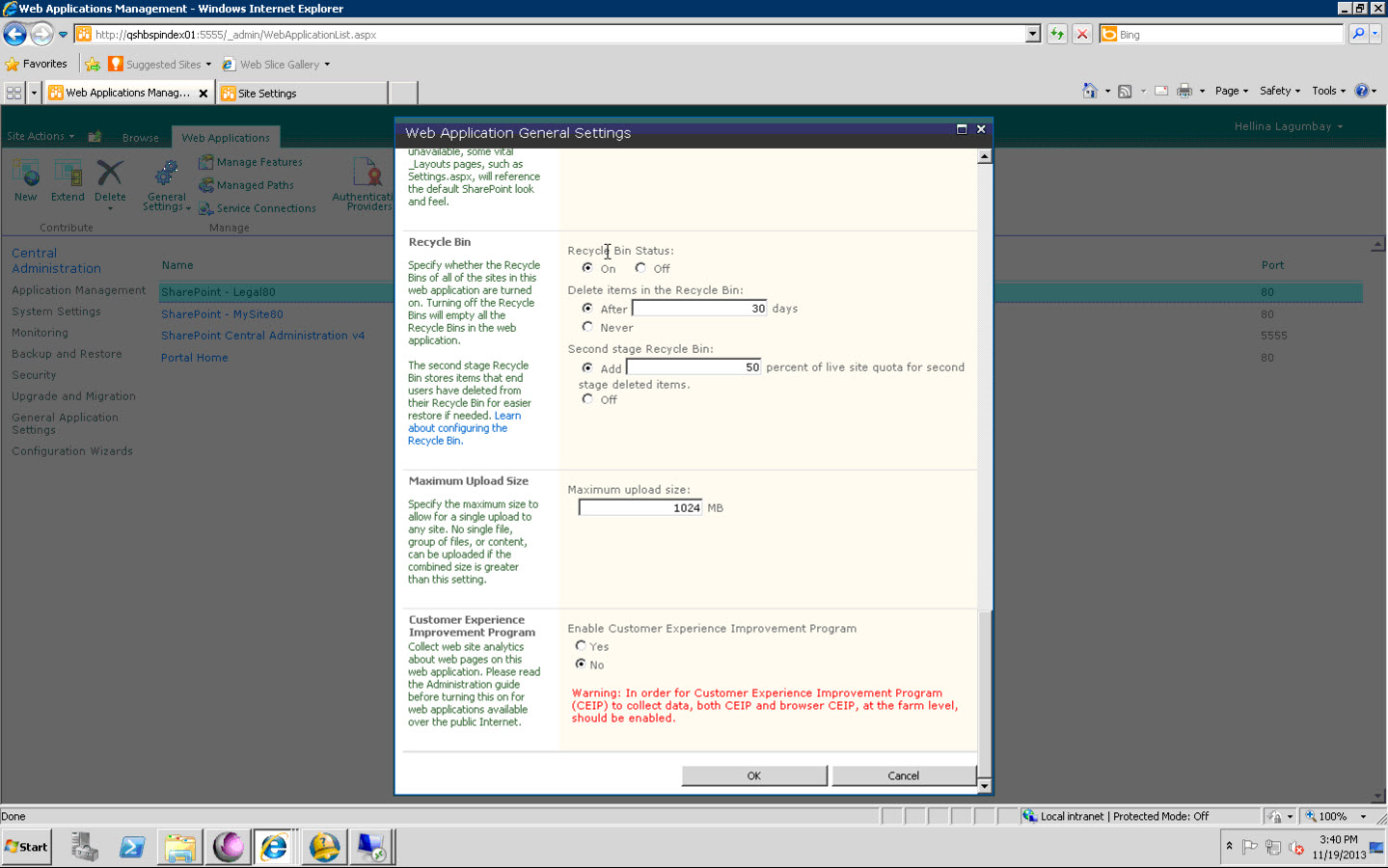Click the Maximum upload size field

[x=640, y=508]
